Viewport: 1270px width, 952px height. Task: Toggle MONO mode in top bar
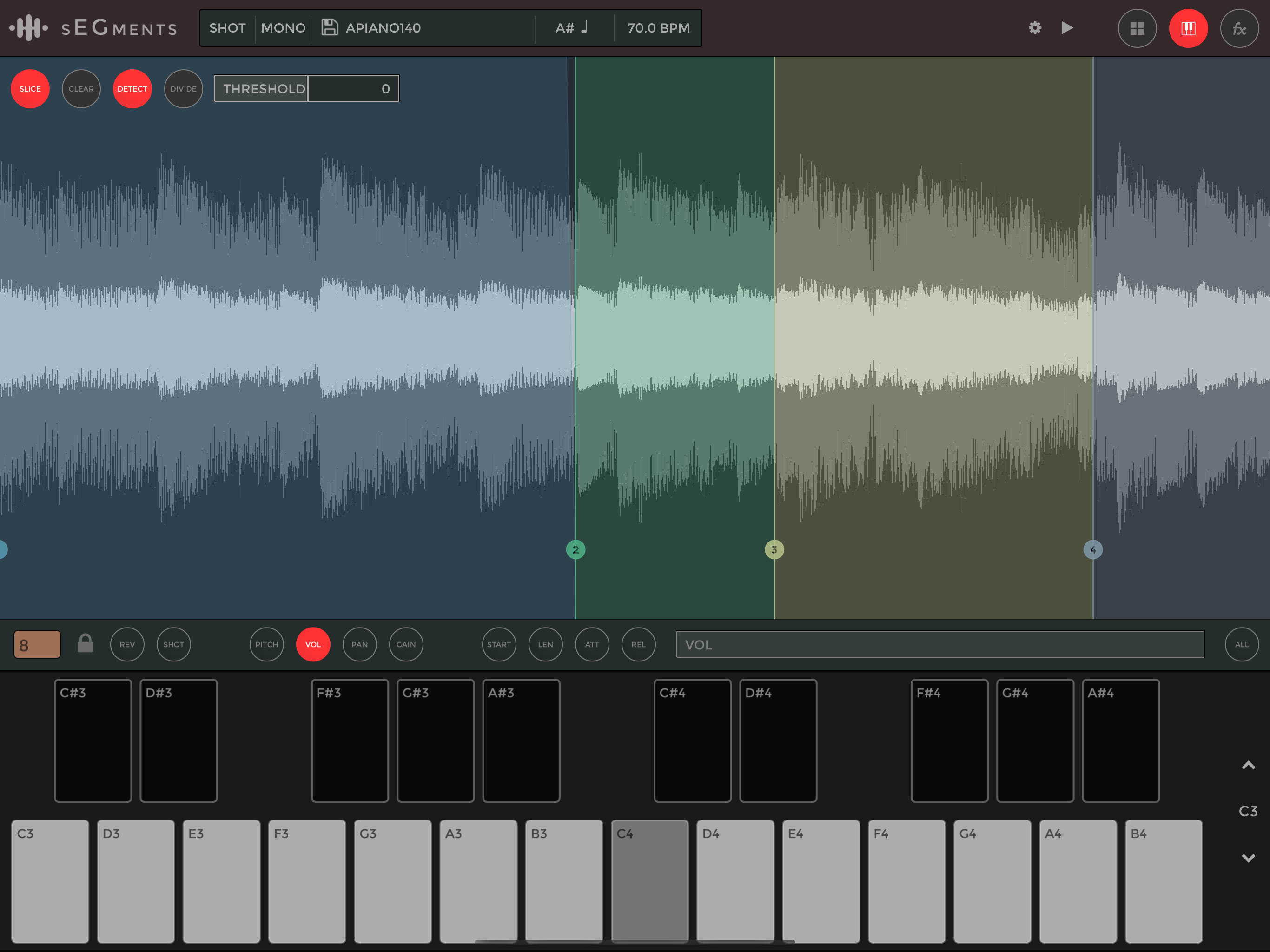pyautogui.click(x=283, y=27)
